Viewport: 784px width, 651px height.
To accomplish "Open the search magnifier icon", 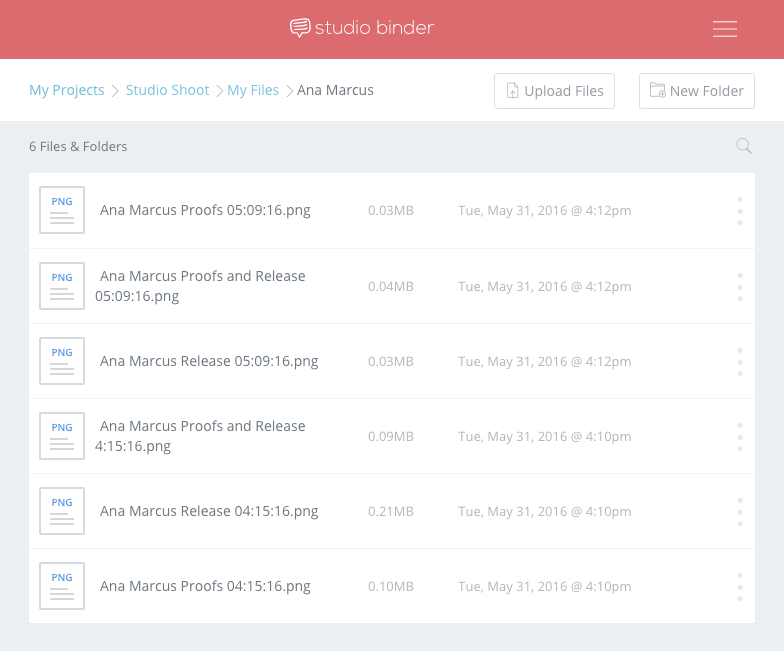I will click(x=744, y=146).
